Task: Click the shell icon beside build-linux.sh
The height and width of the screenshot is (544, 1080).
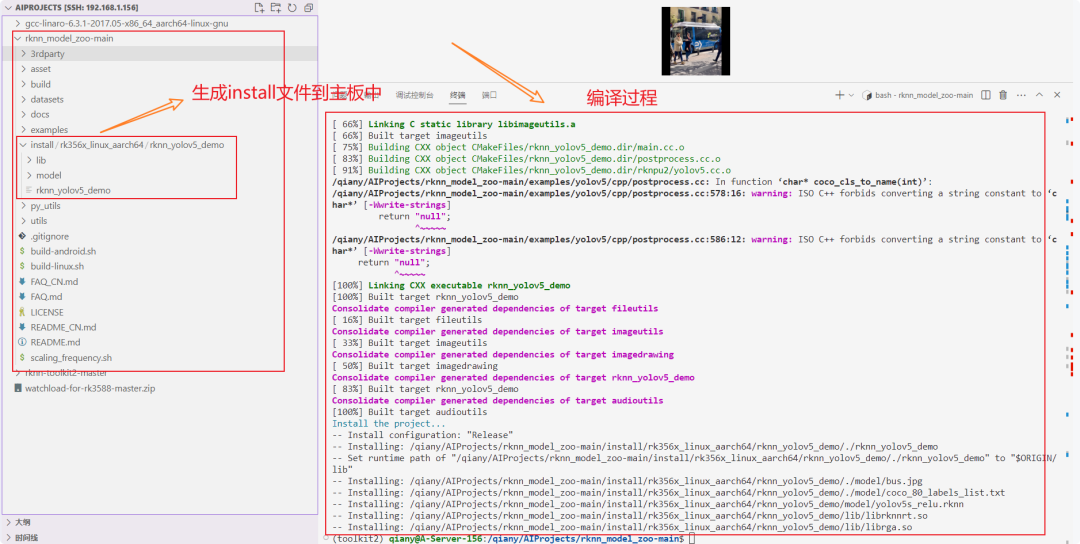Action: click(x=23, y=266)
